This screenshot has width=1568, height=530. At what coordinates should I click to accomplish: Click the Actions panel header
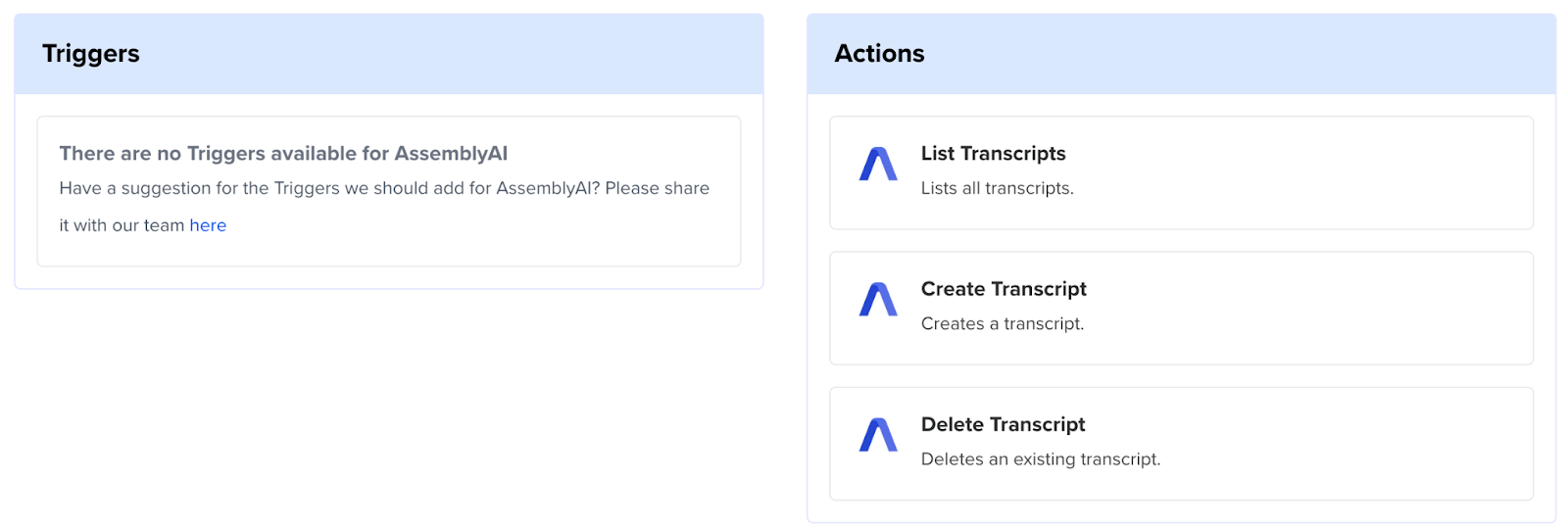click(1181, 54)
